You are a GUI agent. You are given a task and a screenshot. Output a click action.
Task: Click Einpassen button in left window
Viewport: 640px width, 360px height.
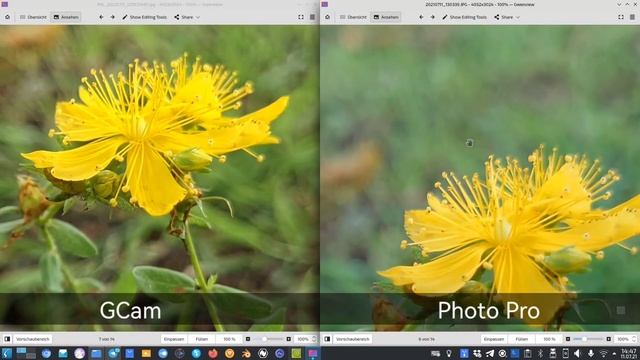tap(174, 339)
